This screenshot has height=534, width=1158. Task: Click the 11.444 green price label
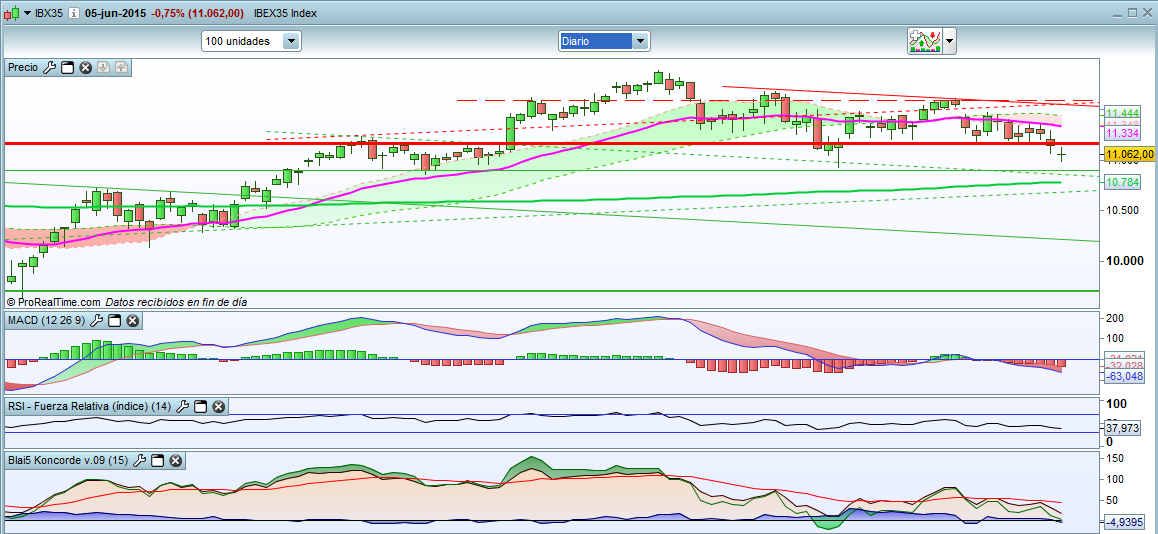coord(1121,112)
